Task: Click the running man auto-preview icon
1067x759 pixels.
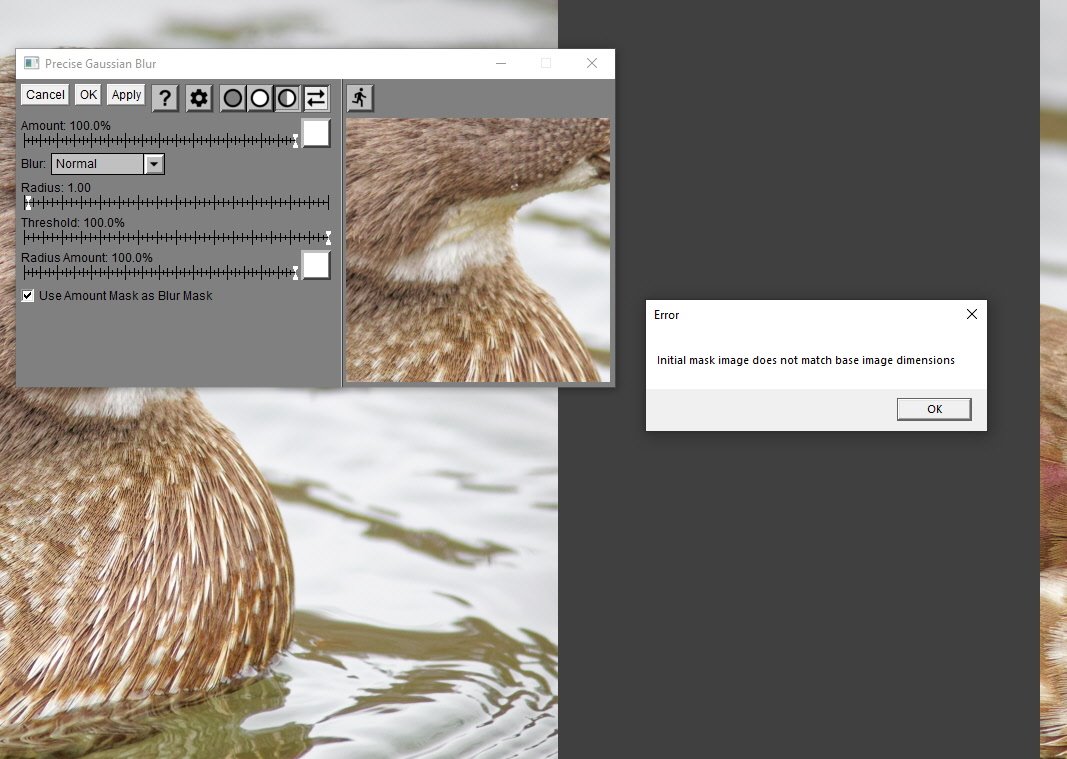Action: point(360,98)
